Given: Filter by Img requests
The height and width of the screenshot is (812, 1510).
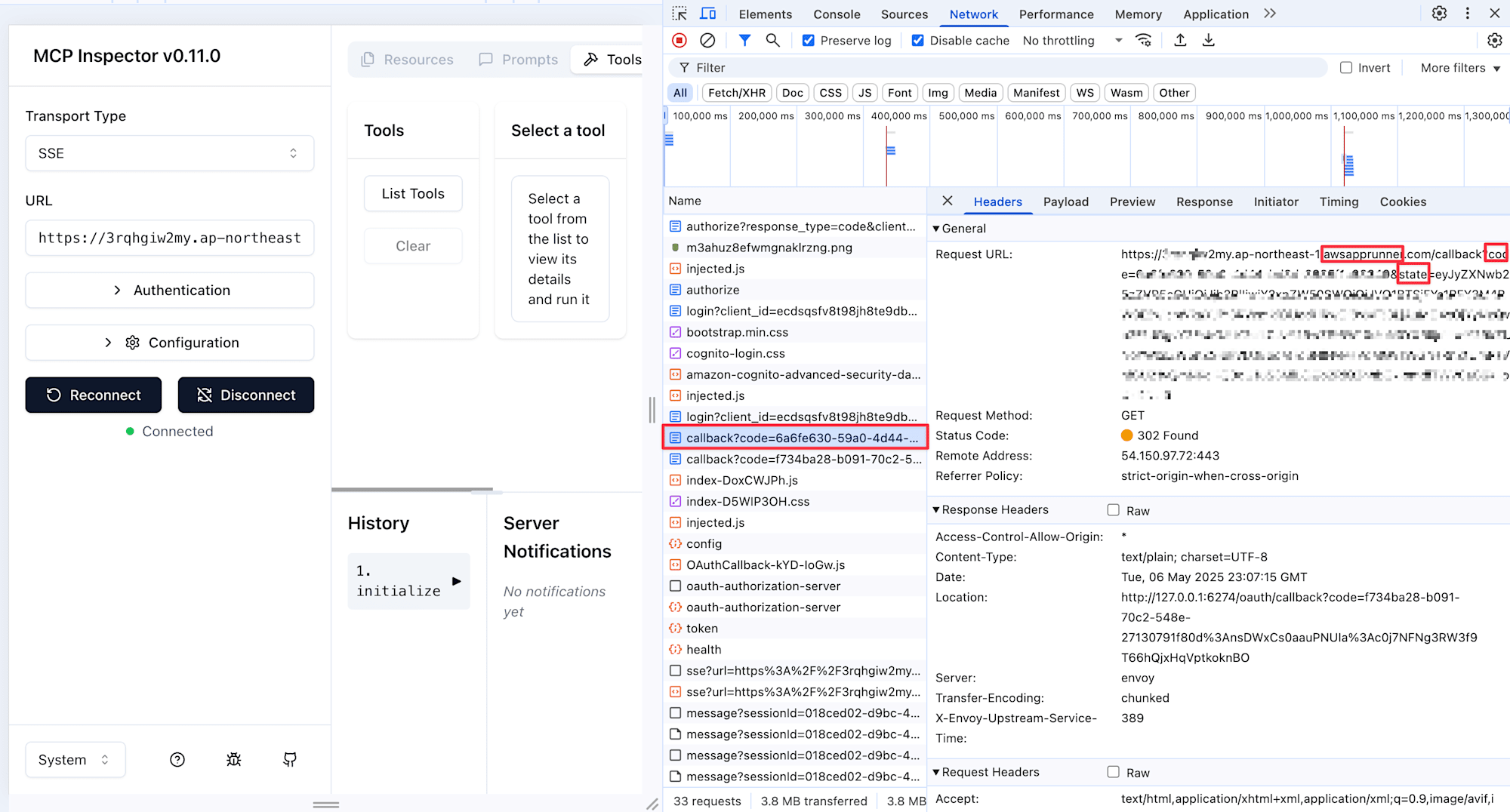Looking at the screenshot, I should 938,93.
